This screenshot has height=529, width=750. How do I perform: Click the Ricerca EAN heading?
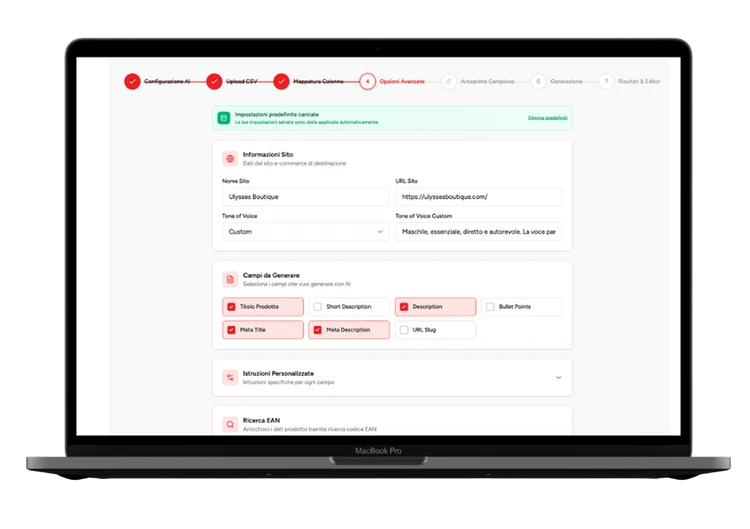pyautogui.click(x=261, y=420)
